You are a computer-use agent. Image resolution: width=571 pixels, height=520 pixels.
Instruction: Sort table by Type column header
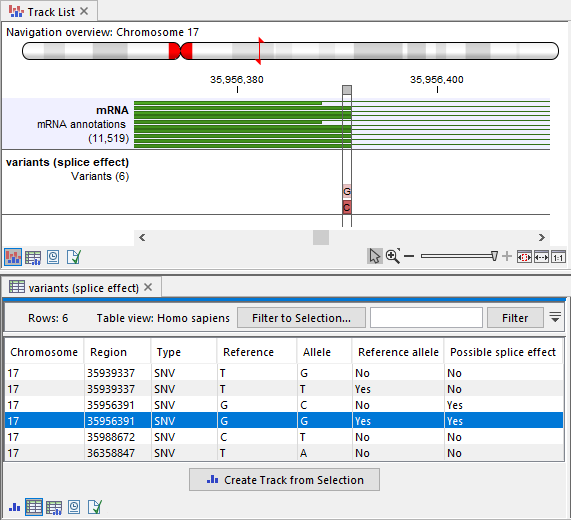(x=184, y=352)
